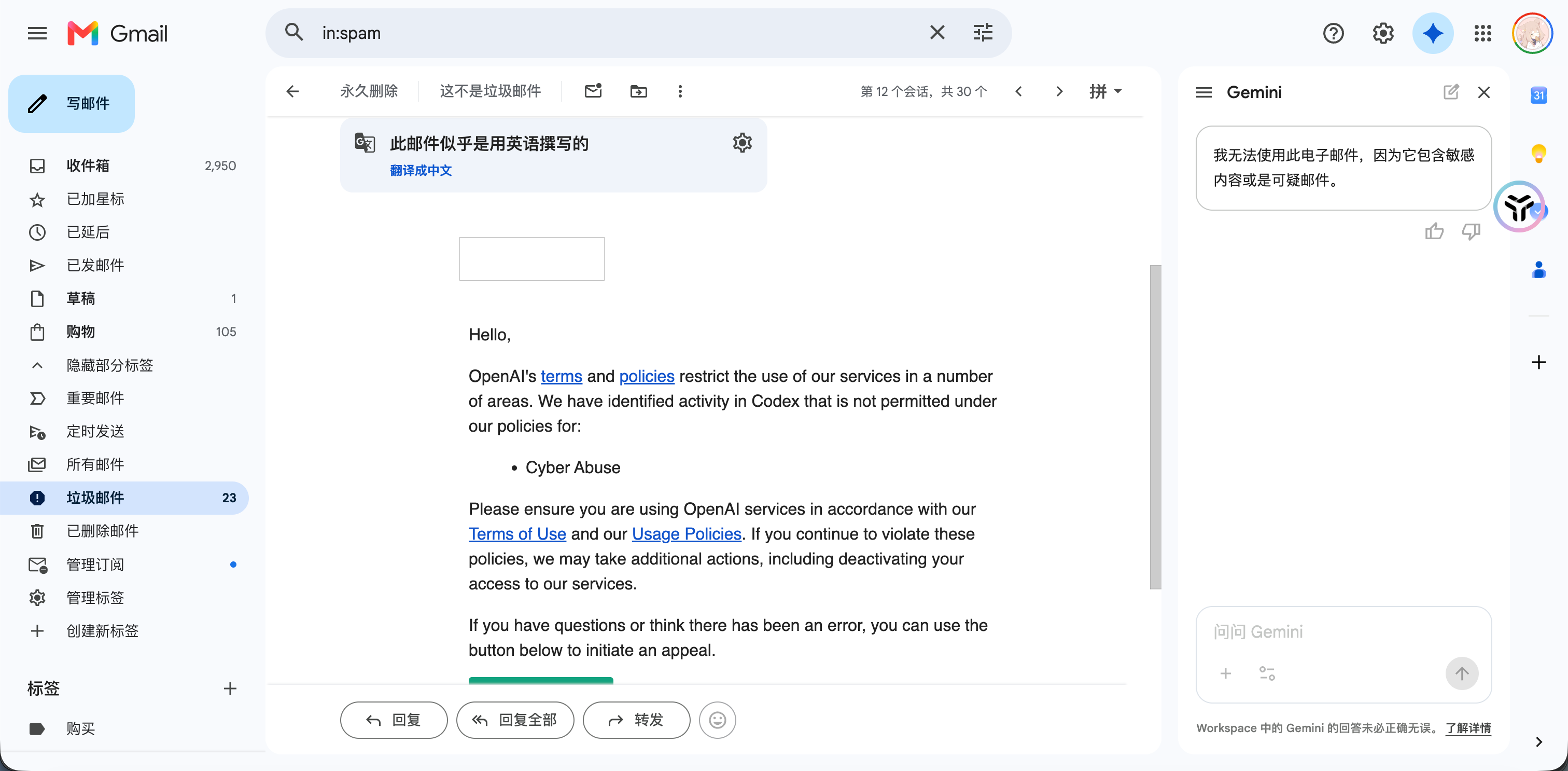The height and width of the screenshot is (771, 1568).
Task: Open Google Keep side panel icon
Action: coord(1539,154)
